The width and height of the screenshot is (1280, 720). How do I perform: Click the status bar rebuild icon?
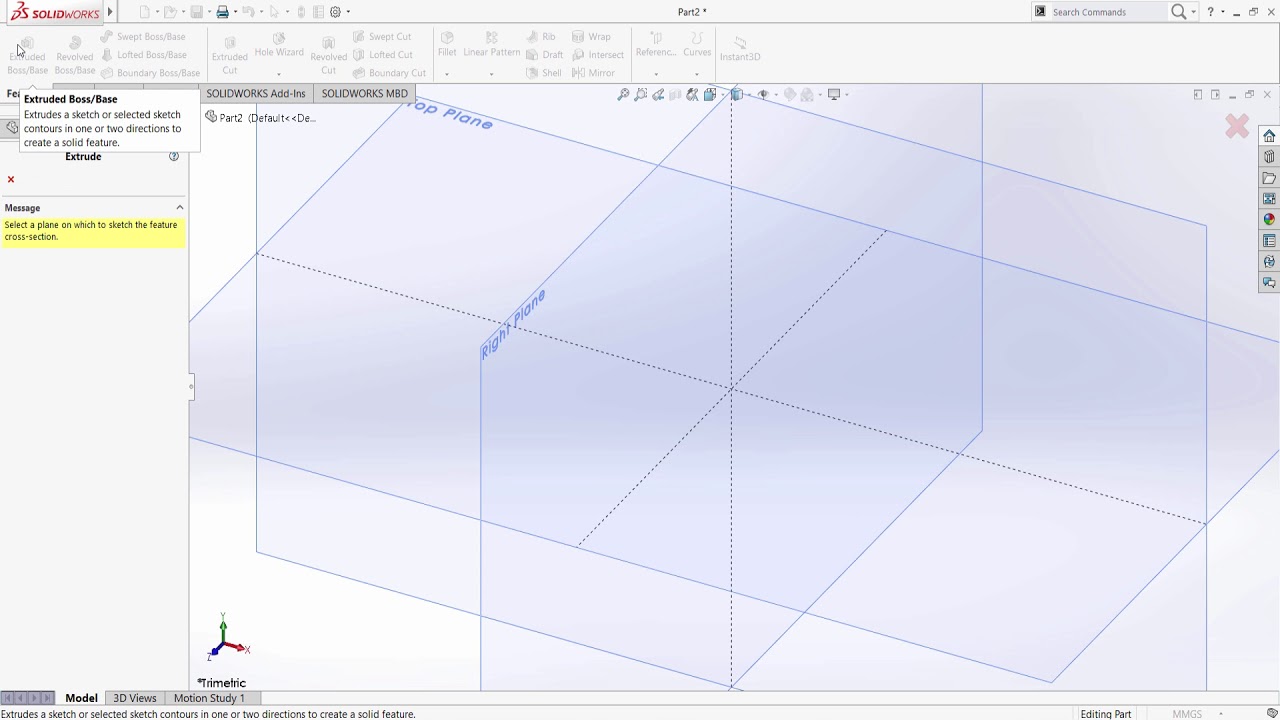tap(1272, 714)
